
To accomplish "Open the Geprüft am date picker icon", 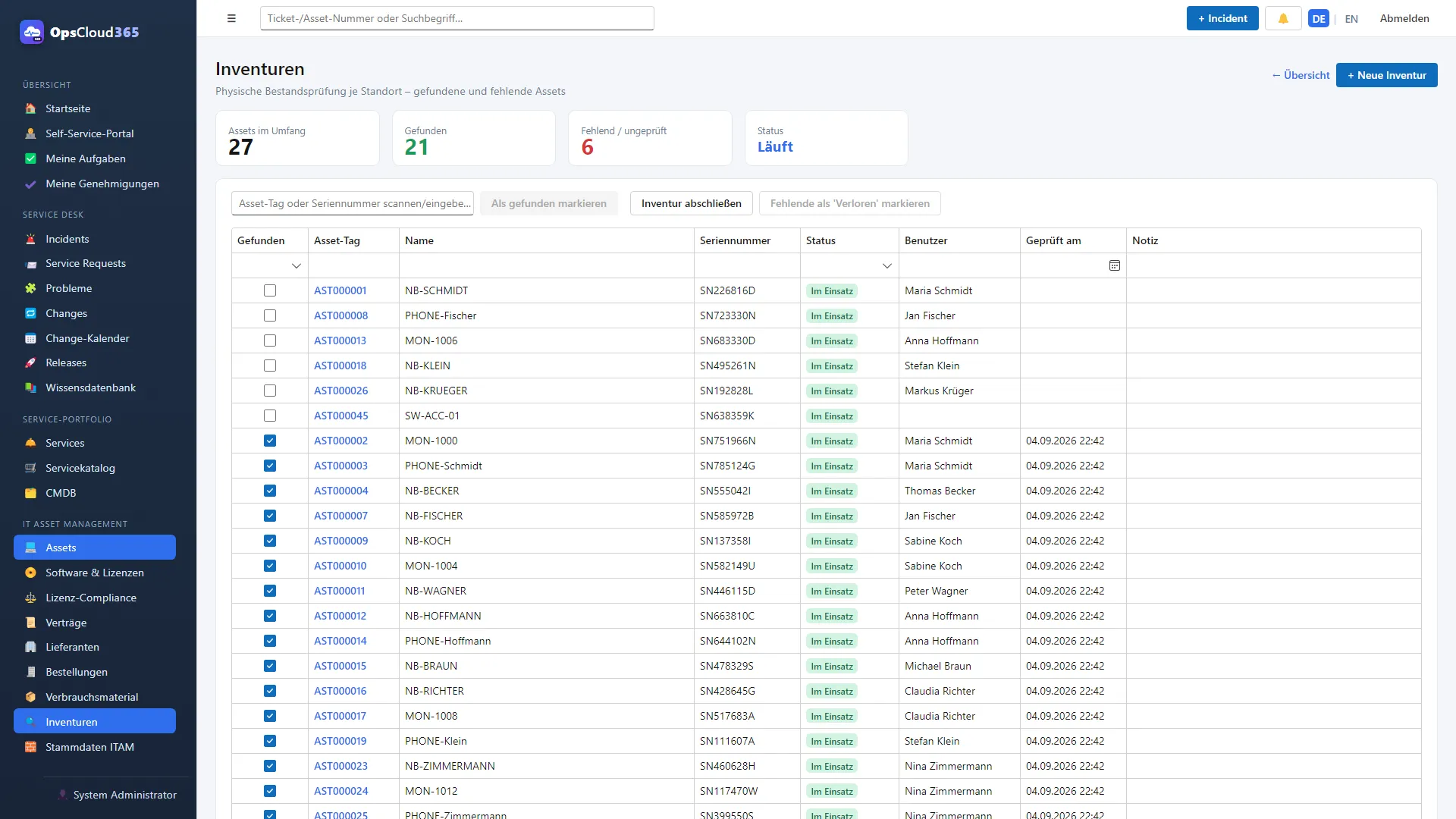I will coord(1115,265).
